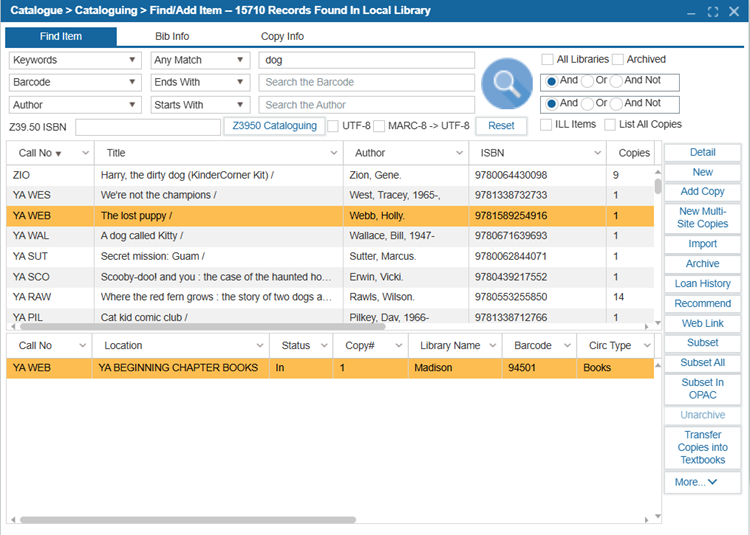
Task: Click the Subset button
Action: point(702,343)
